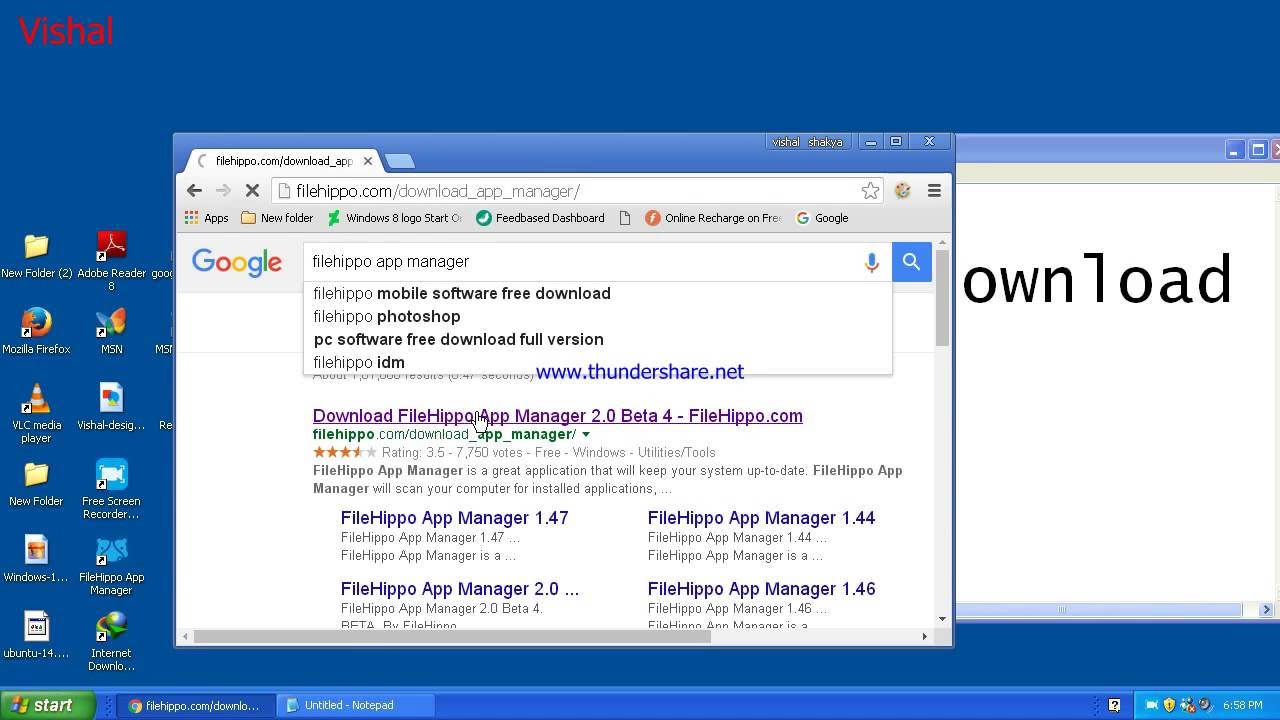Open Download FileHippo App Manager 2.0 Beta 4 result
Screen dimensions: 1280x720
[x=557, y=416]
